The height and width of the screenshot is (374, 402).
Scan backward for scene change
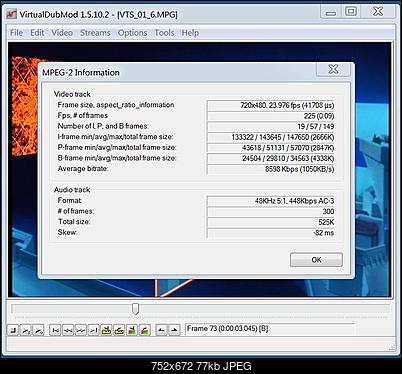[132, 330]
